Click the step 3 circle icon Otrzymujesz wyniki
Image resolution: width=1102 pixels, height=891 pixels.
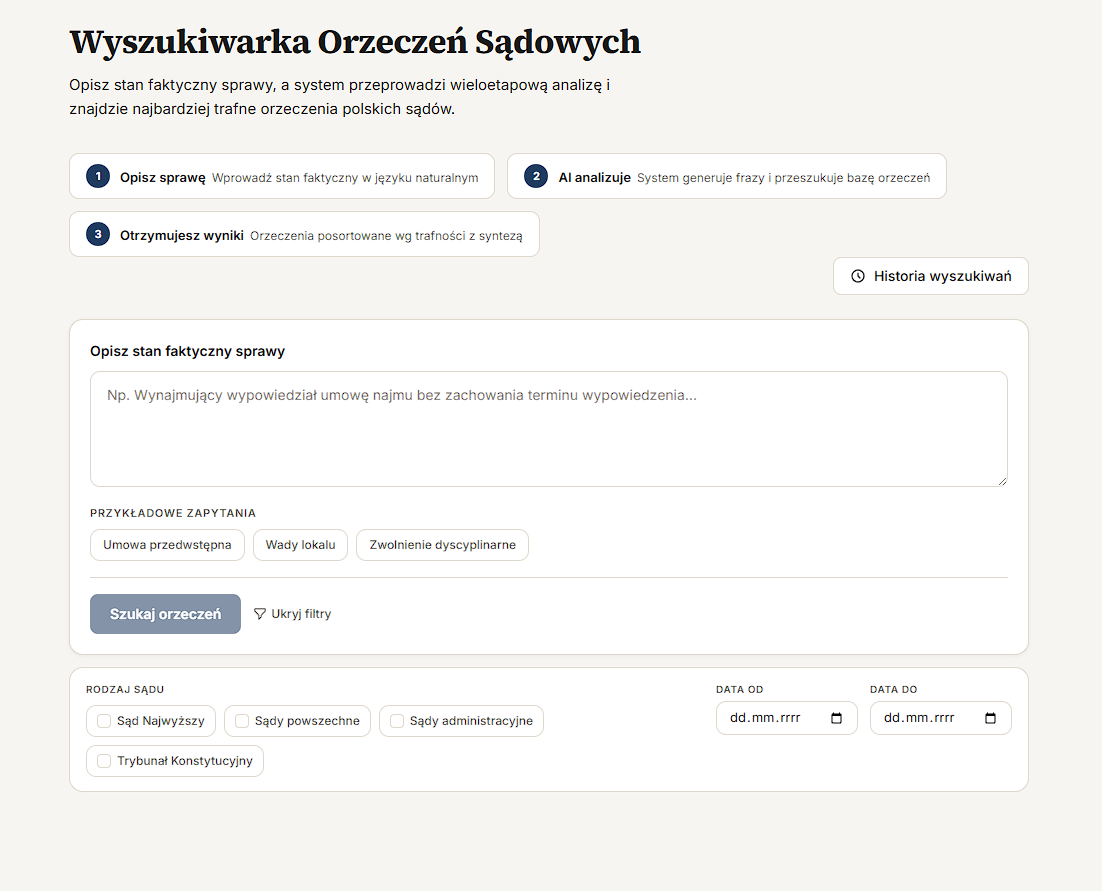(97, 233)
